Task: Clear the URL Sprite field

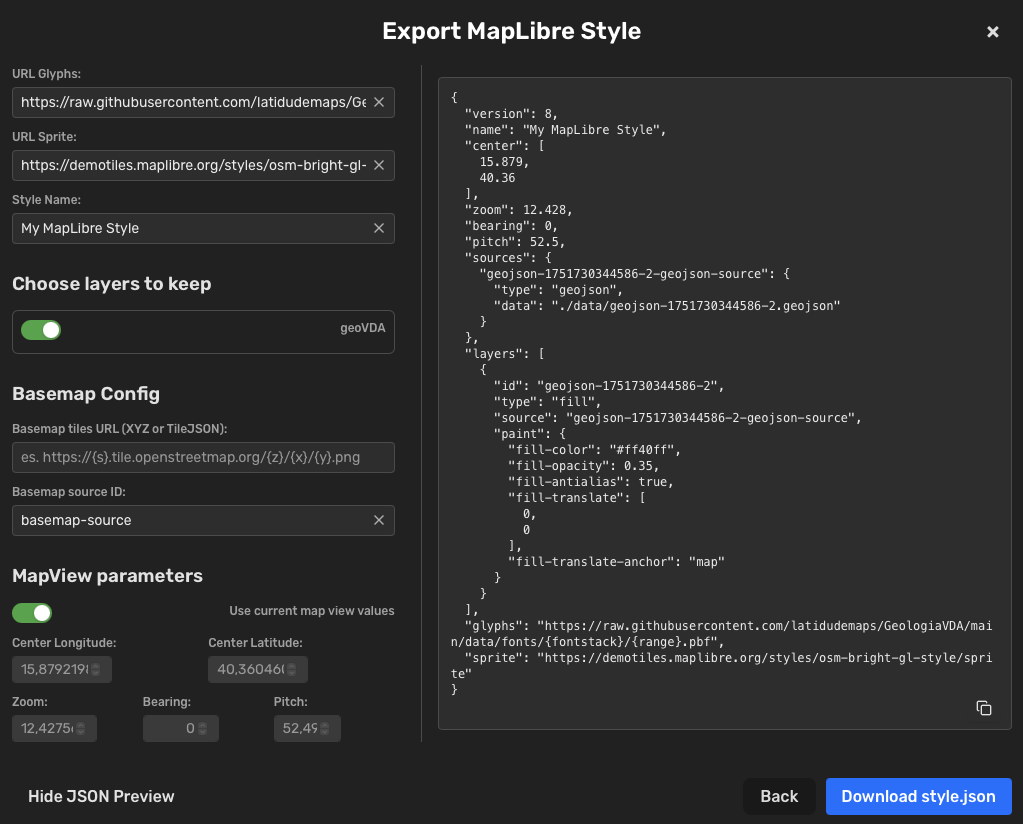Action: click(379, 165)
